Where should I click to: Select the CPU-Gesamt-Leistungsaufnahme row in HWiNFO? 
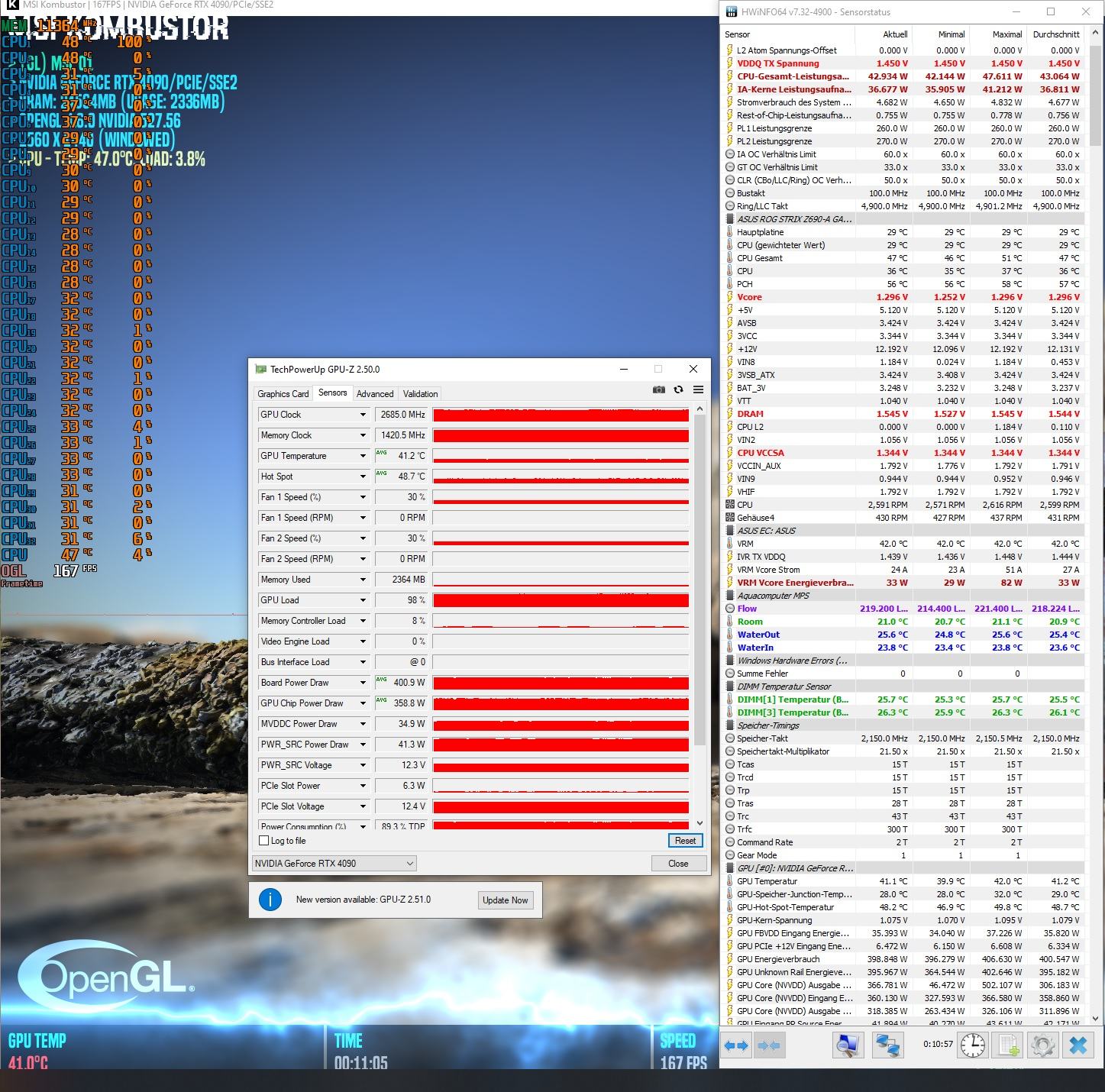[x=903, y=76]
